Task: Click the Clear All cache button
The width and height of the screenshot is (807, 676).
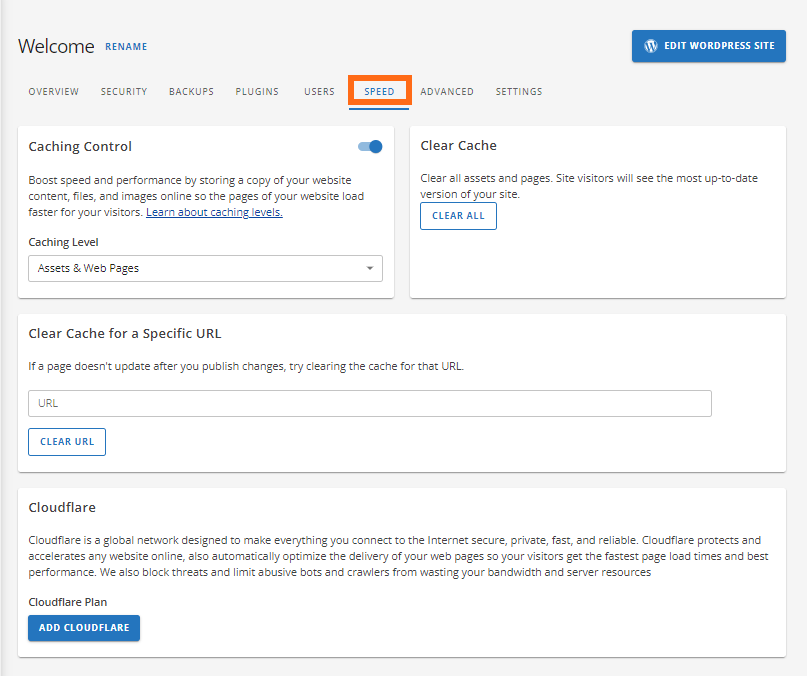Action: click(x=458, y=215)
